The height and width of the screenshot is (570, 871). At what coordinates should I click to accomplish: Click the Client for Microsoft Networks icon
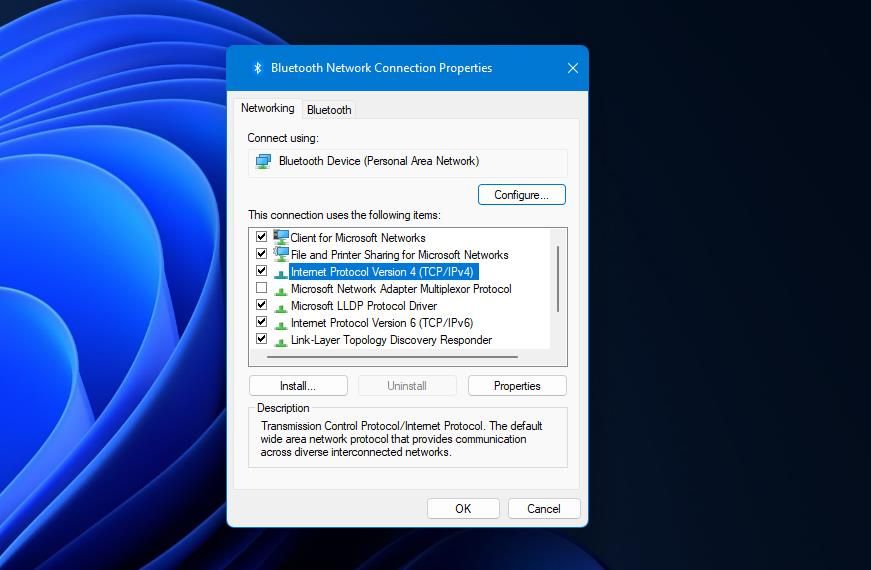tap(281, 237)
